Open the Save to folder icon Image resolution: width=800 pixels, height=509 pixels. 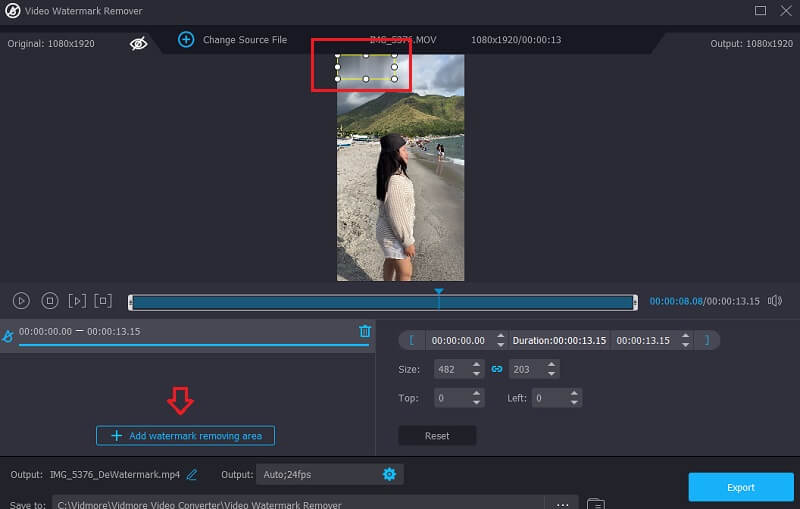pyautogui.click(x=595, y=504)
